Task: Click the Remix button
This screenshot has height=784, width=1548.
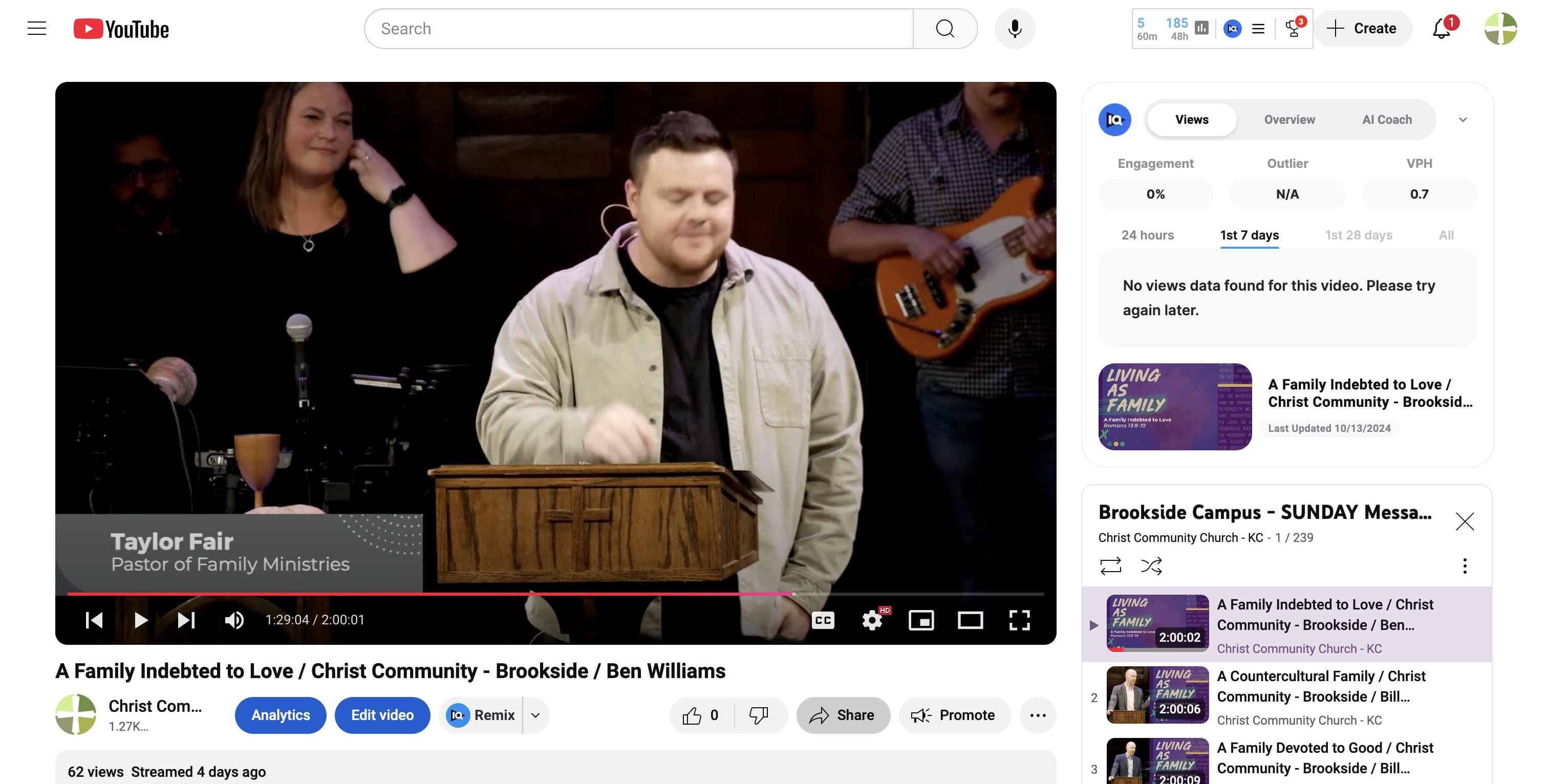Action: click(481, 715)
